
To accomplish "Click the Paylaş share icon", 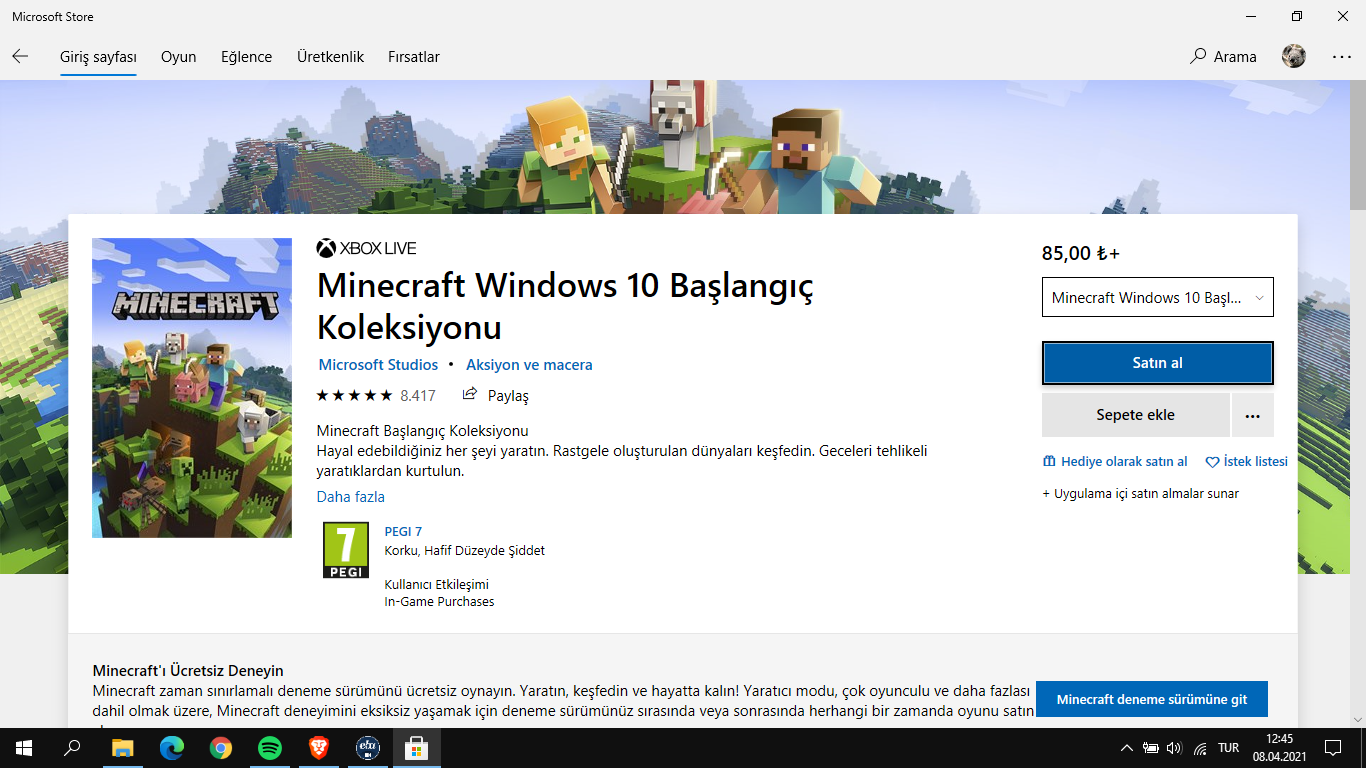I will coord(470,395).
